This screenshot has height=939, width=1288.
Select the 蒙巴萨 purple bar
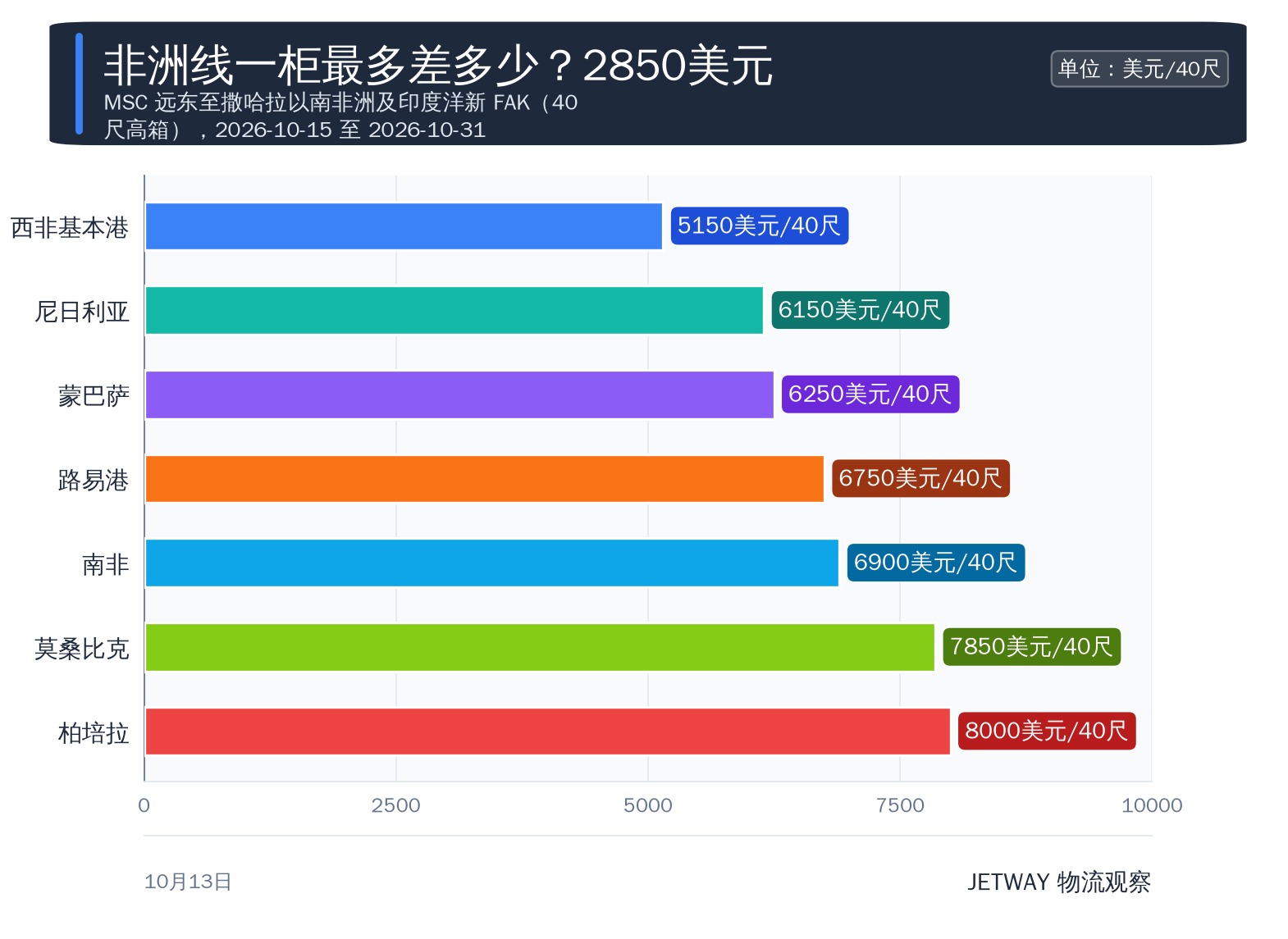coord(459,394)
